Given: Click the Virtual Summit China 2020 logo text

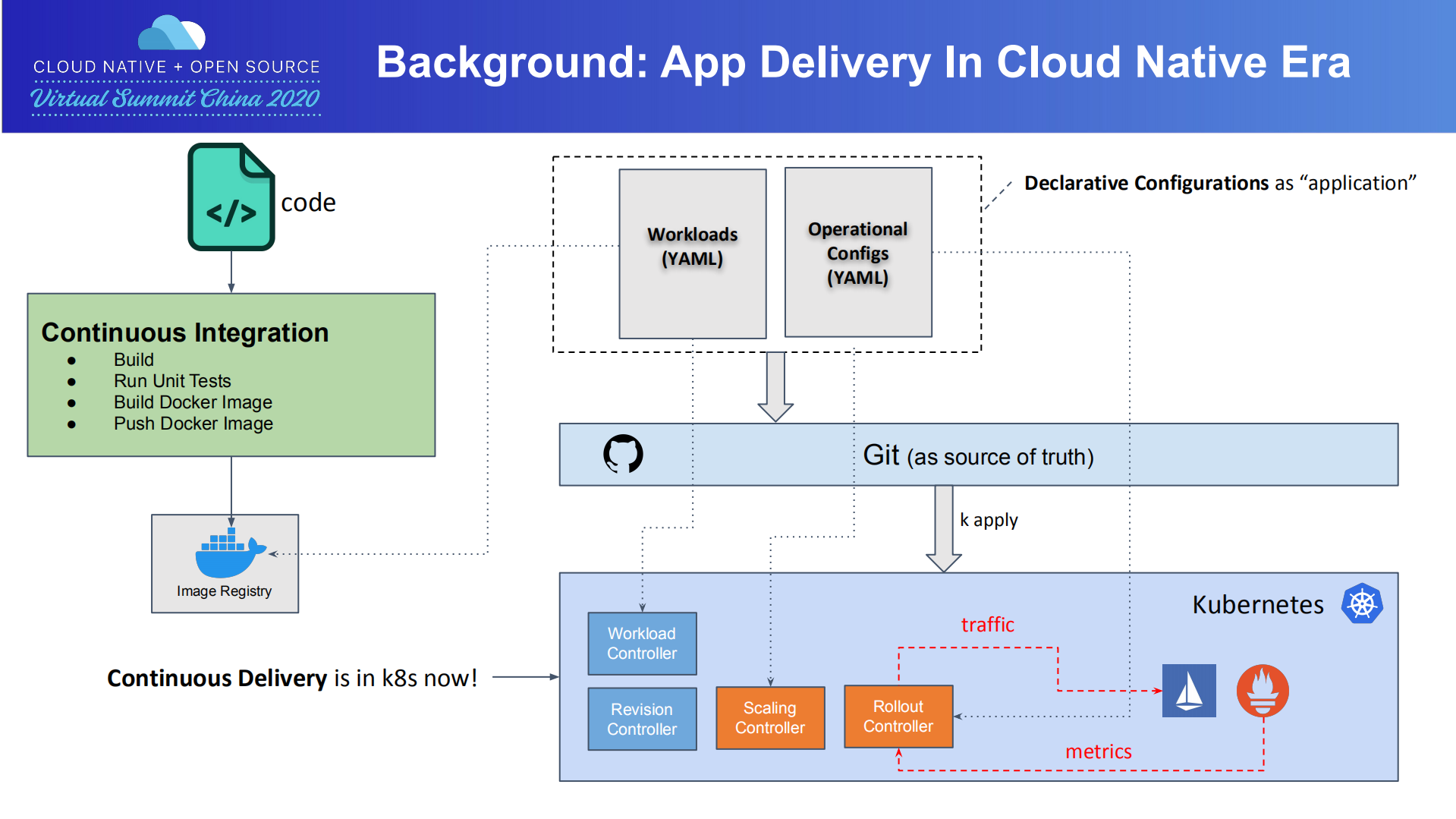Looking at the screenshot, I should pyautogui.click(x=175, y=97).
